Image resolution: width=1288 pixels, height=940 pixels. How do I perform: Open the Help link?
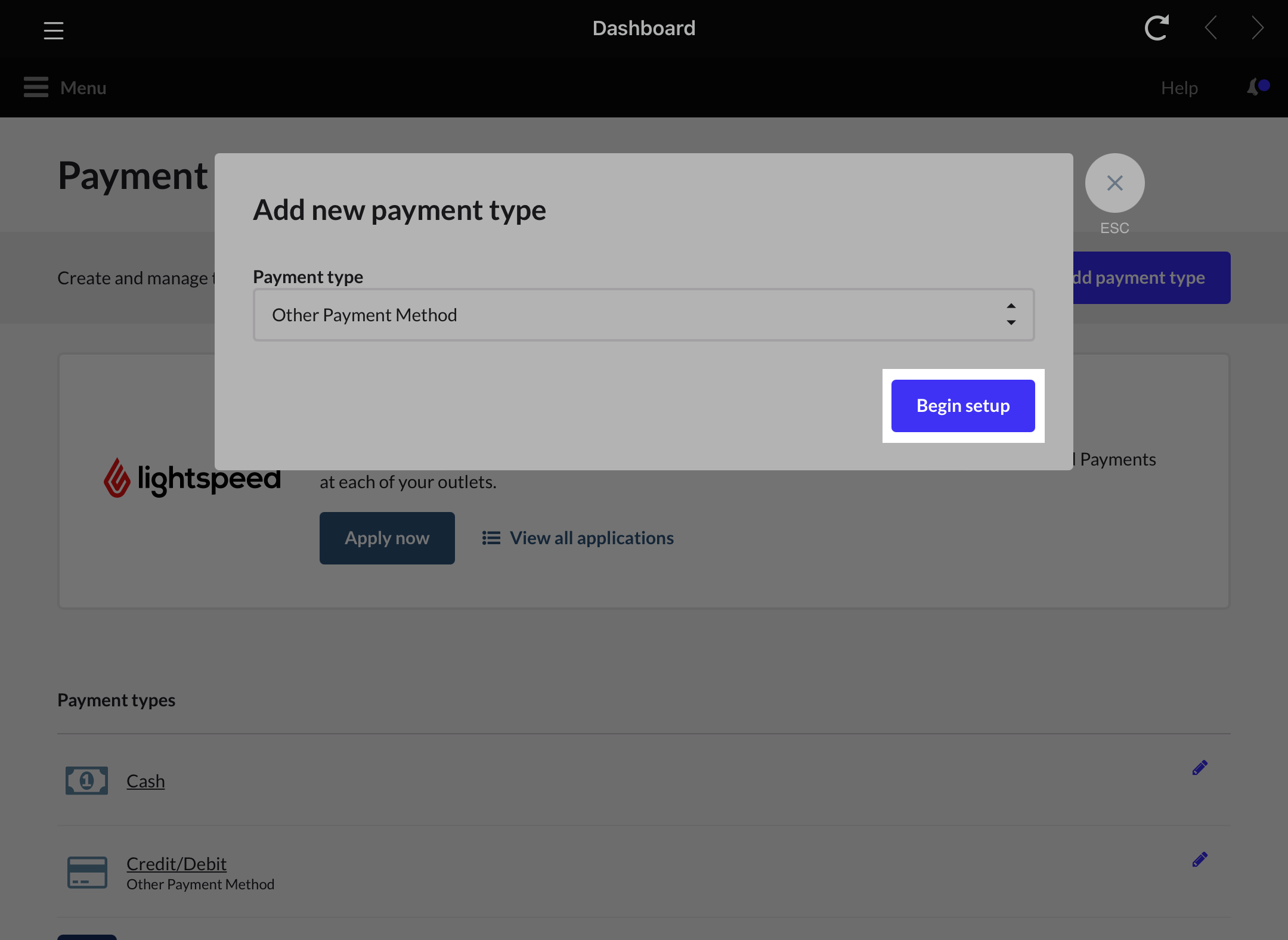point(1179,88)
